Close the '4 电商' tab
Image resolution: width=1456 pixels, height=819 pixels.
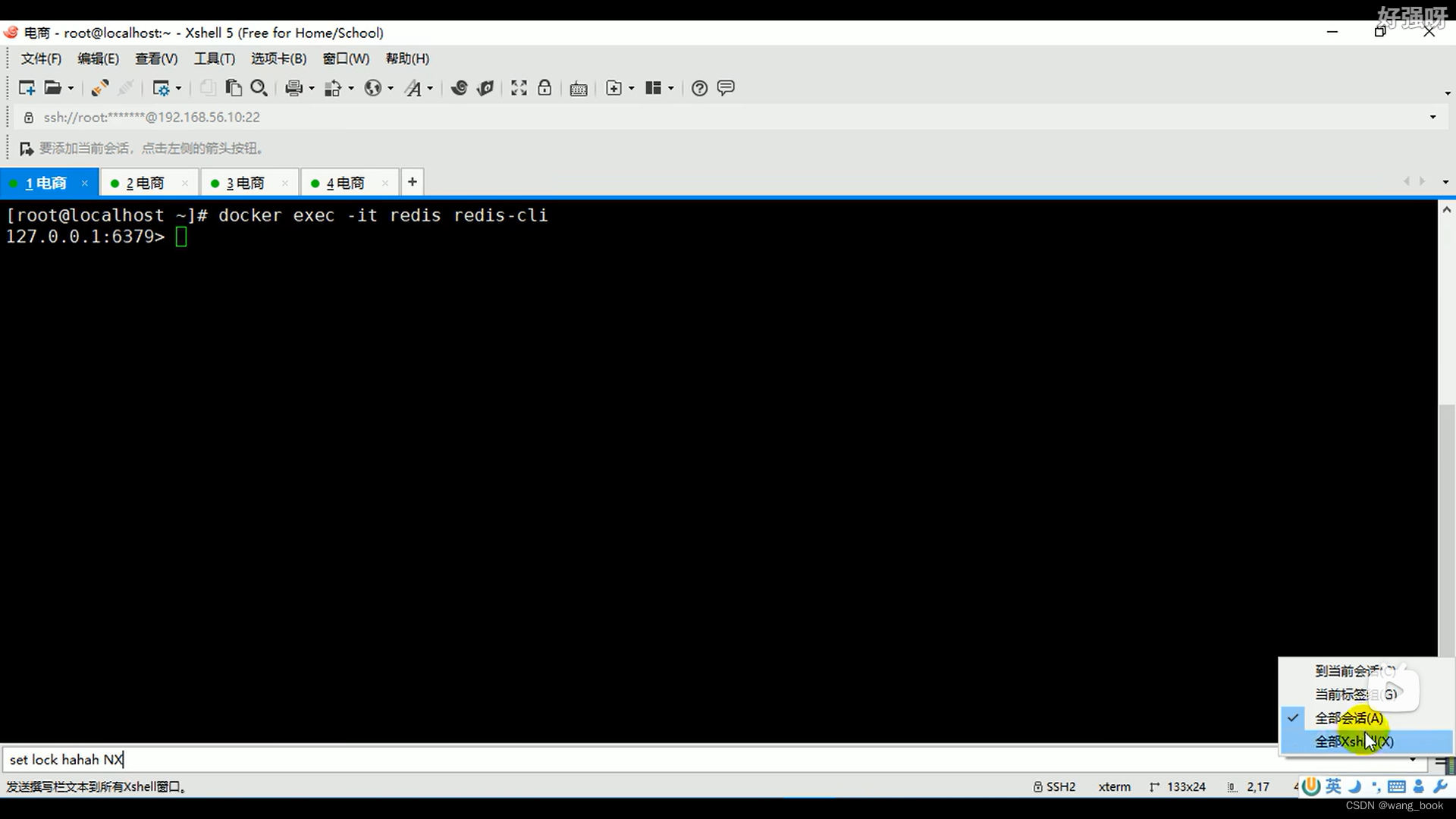tap(385, 183)
